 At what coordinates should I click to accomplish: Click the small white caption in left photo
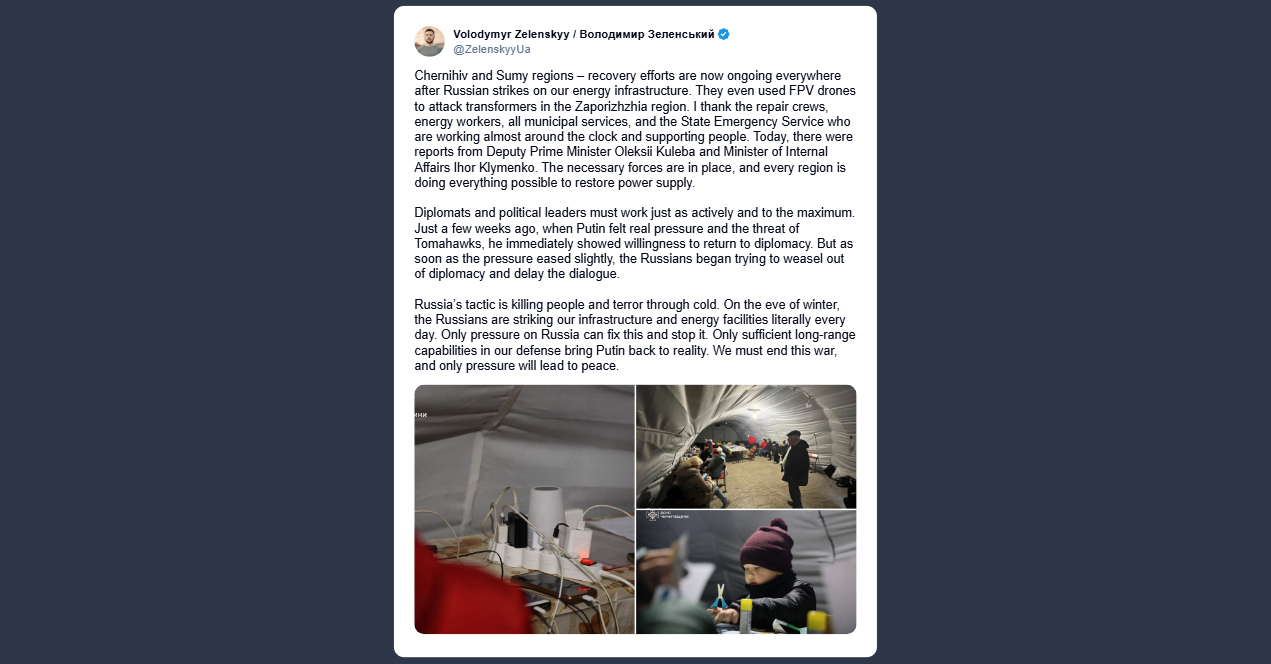(x=421, y=415)
